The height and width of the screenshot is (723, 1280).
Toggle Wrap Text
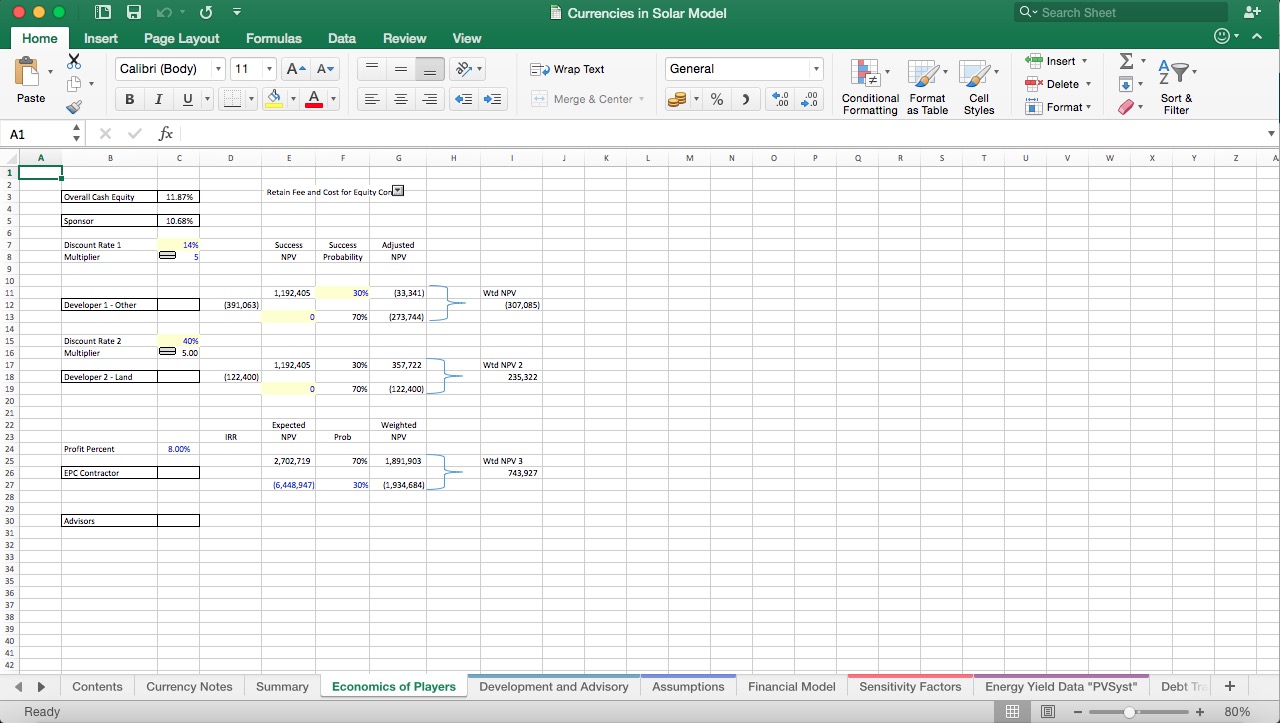568,69
